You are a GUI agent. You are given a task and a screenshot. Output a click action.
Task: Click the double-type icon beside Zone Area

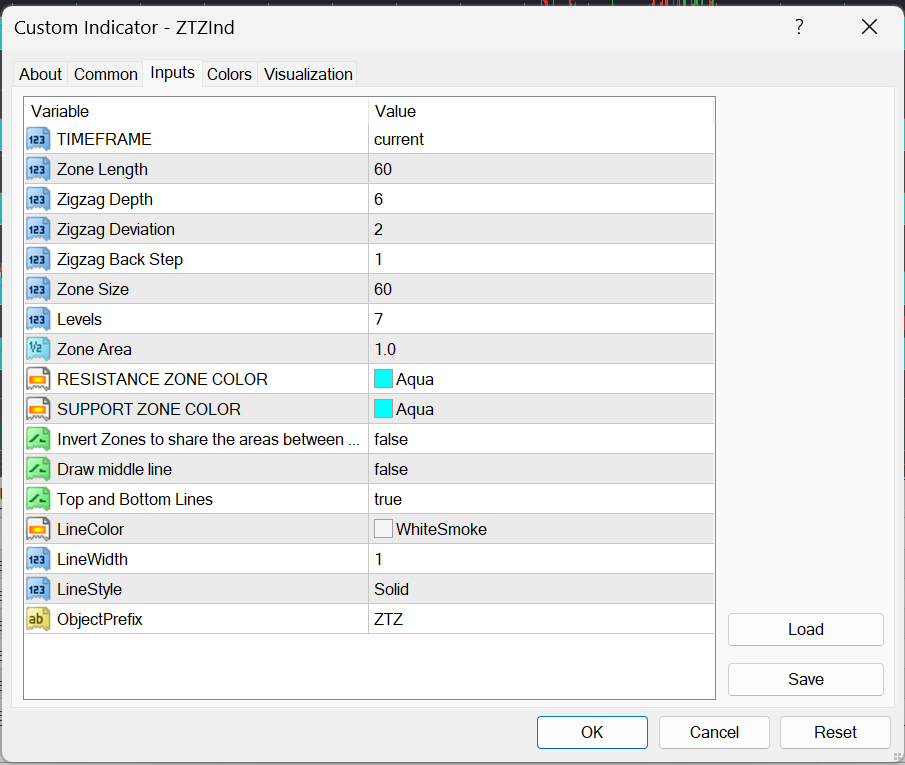(x=38, y=349)
